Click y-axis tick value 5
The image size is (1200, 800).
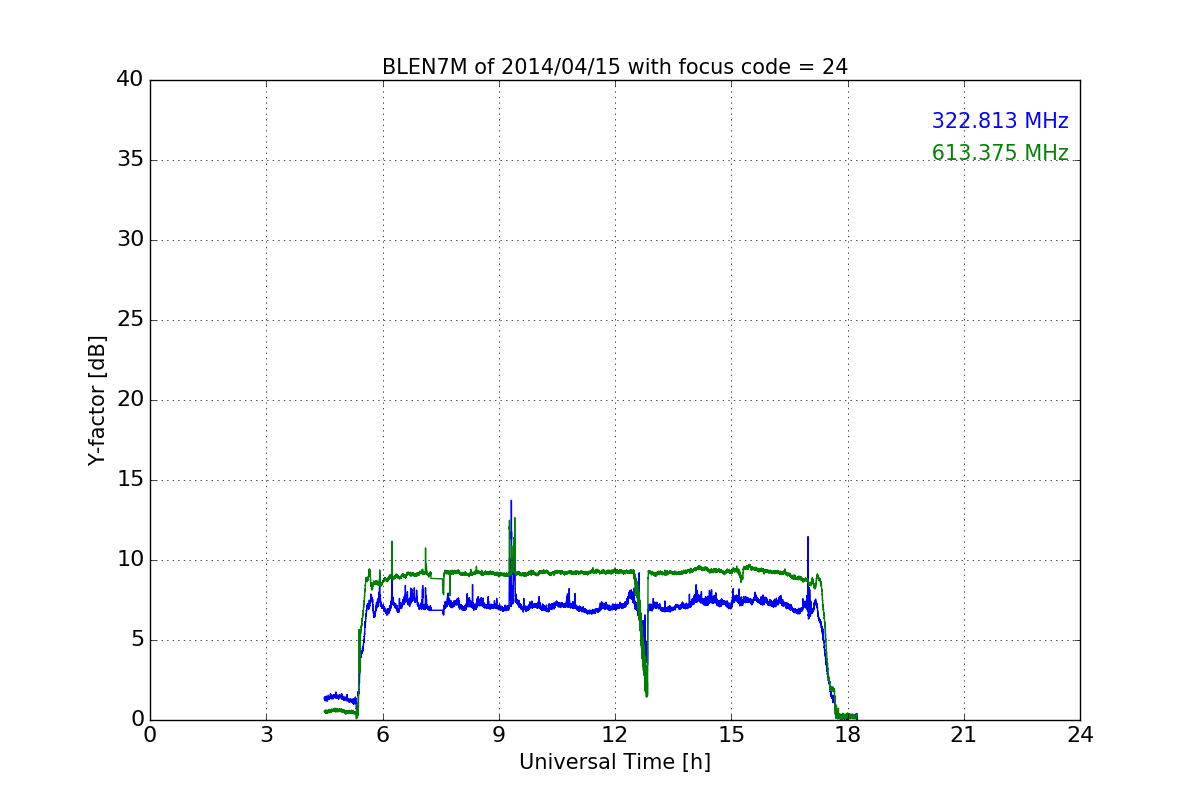(x=137, y=640)
